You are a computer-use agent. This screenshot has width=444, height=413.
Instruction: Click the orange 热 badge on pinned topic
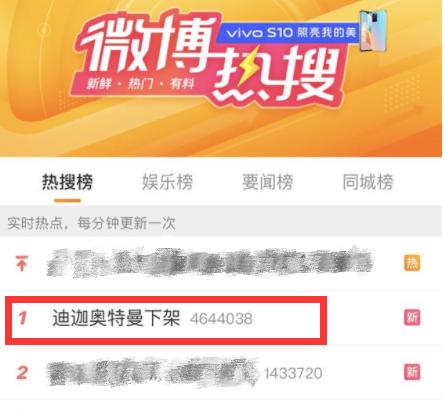coord(412,263)
